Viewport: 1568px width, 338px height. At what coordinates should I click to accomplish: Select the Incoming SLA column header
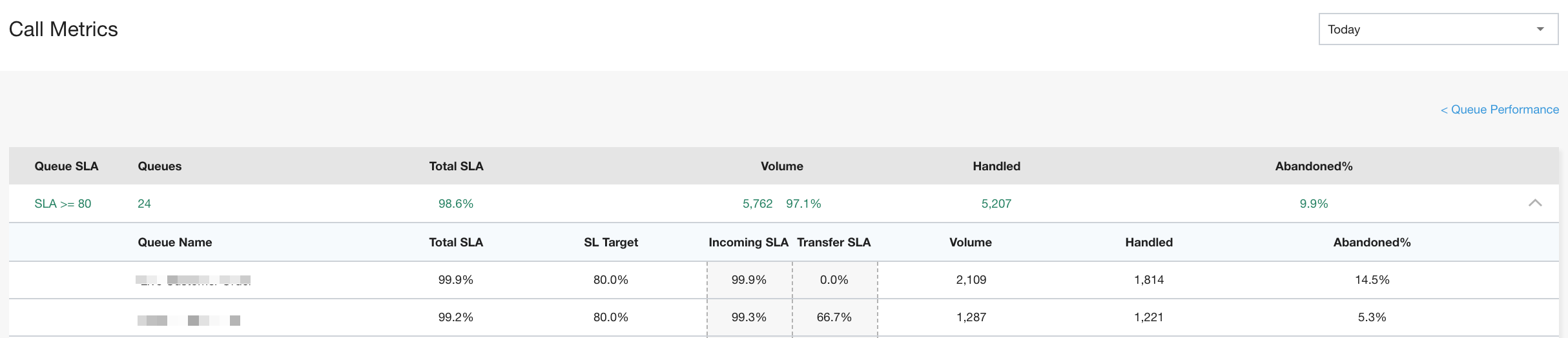[748, 243]
